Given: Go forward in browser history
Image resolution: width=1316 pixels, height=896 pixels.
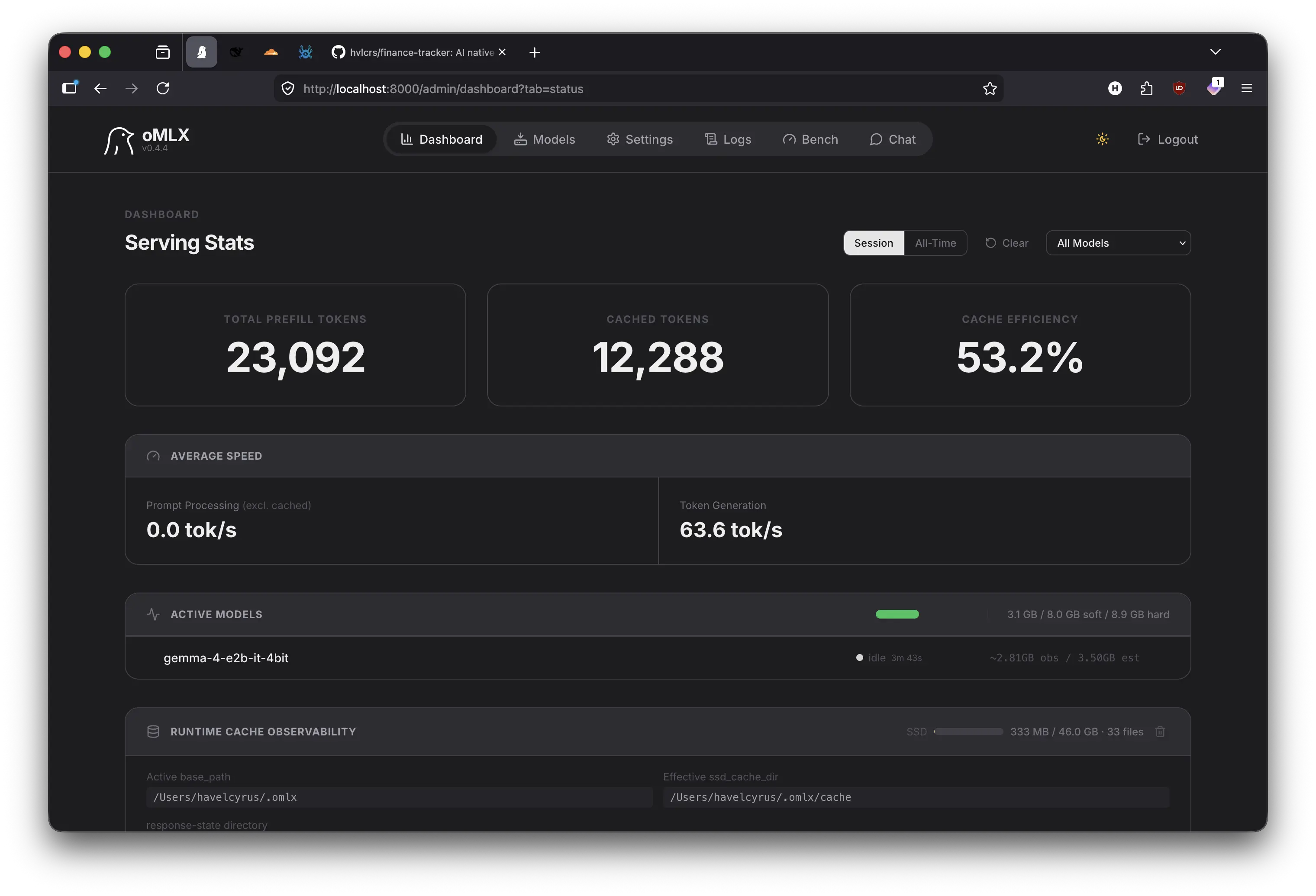Looking at the screenshot, I should click(131, 88).
